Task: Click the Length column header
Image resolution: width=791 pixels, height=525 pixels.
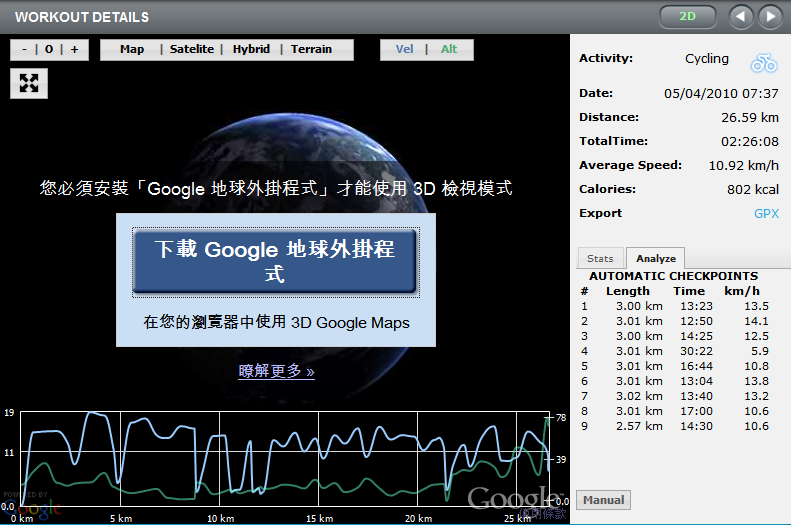Action: (x=628, y=291)
